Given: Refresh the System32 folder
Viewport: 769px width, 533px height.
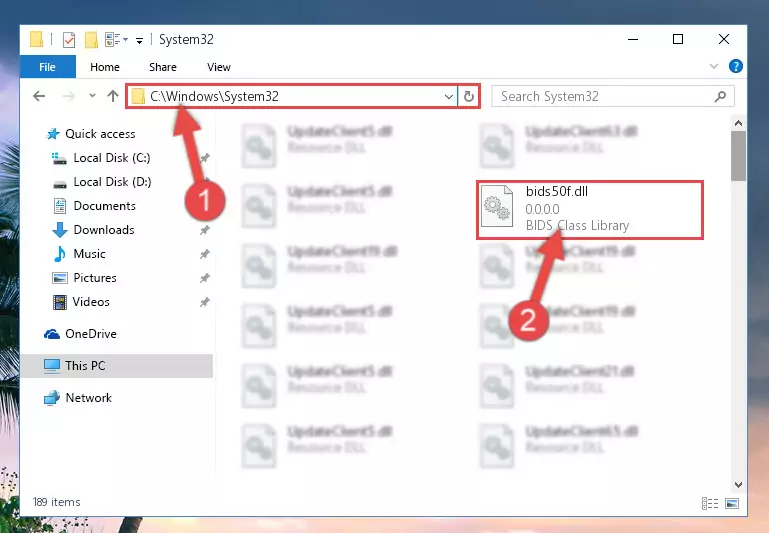Looking at the screenshot, I should (x=469, y=97).
